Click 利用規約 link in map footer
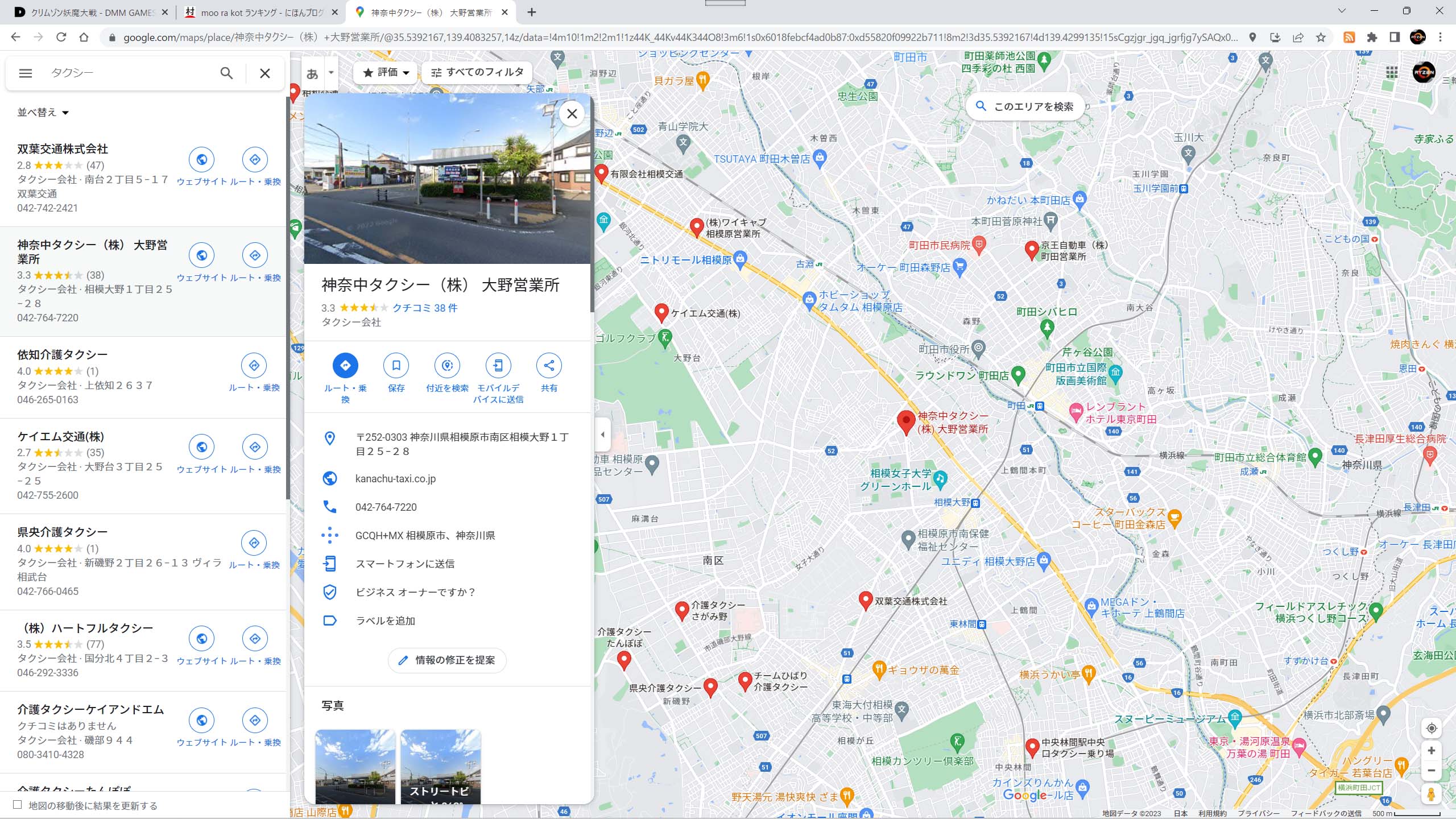 pos(1213,813)
